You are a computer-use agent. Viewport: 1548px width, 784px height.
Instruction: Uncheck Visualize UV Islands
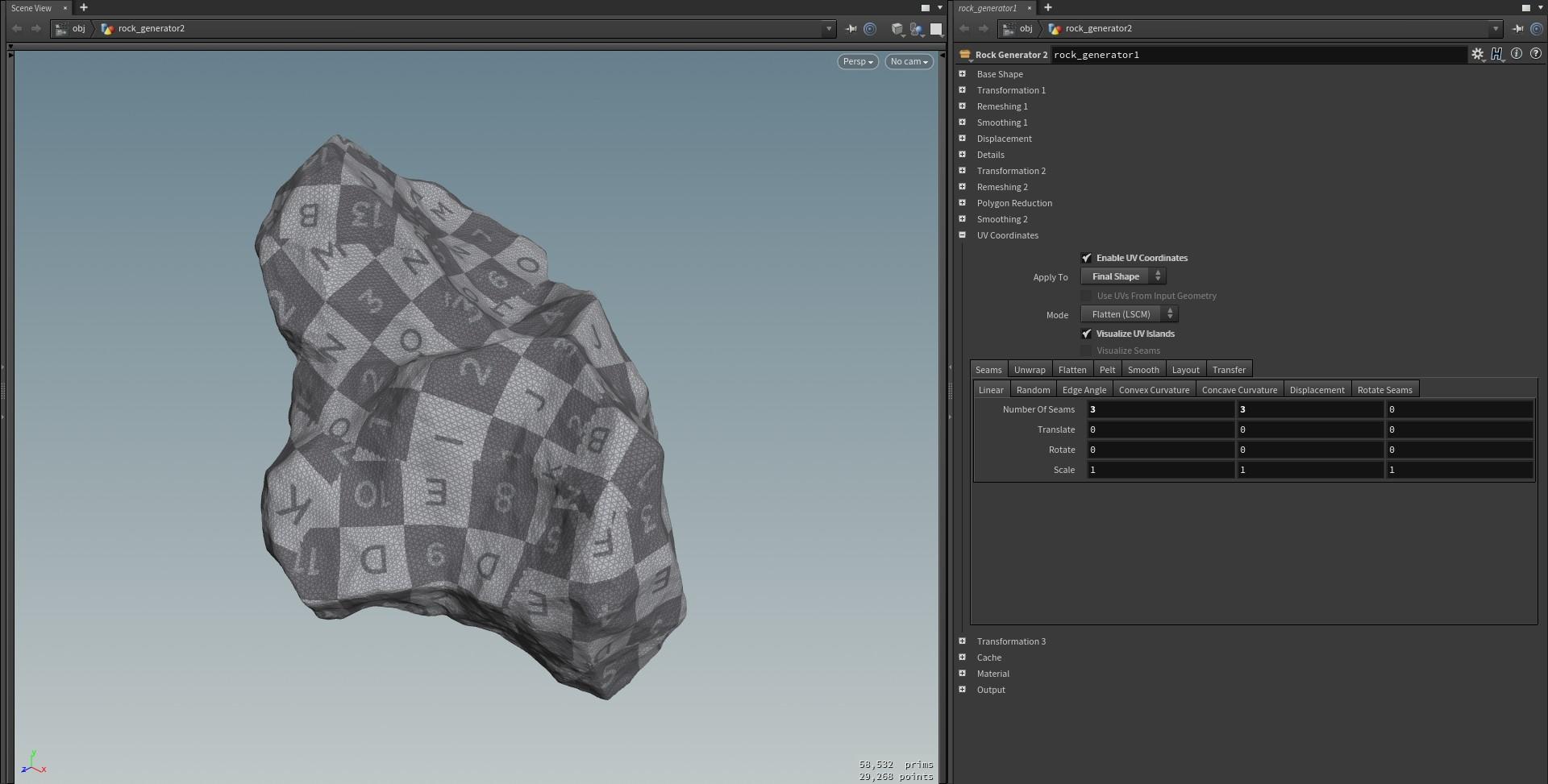[x=1087, y=334]
